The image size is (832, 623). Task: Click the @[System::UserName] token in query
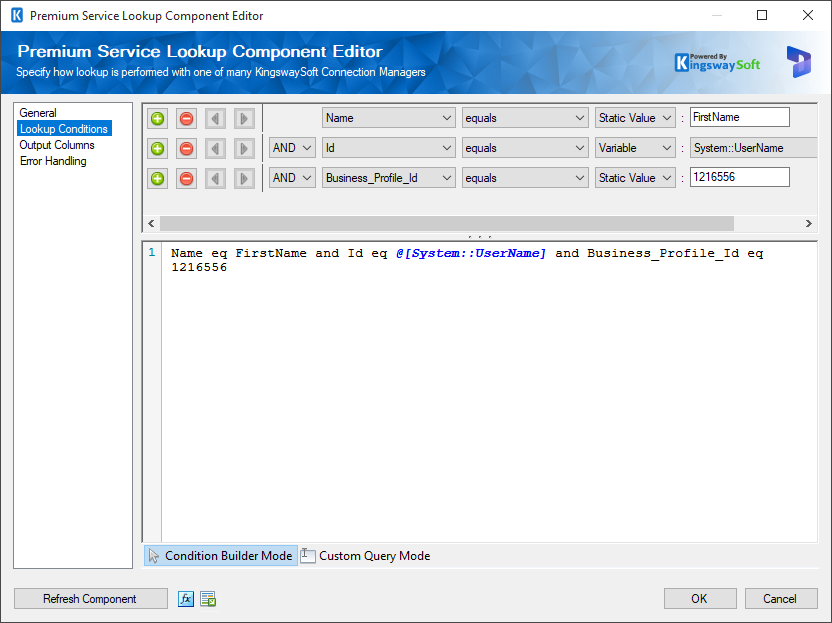pyautogui.click(x=471, y=253)
